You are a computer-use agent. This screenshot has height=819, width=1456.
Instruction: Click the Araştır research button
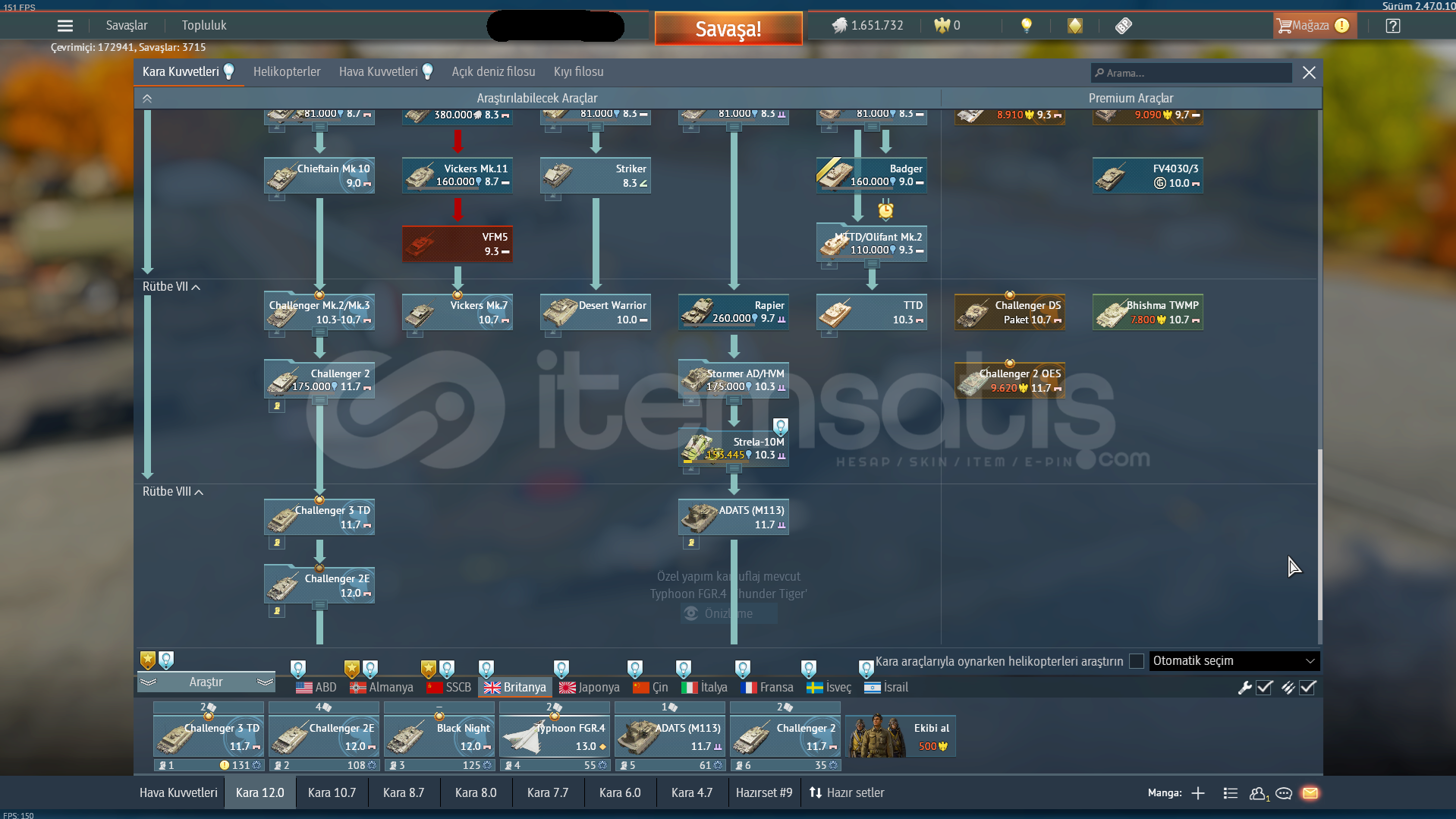pyautogui.click(x=206, y=682)
